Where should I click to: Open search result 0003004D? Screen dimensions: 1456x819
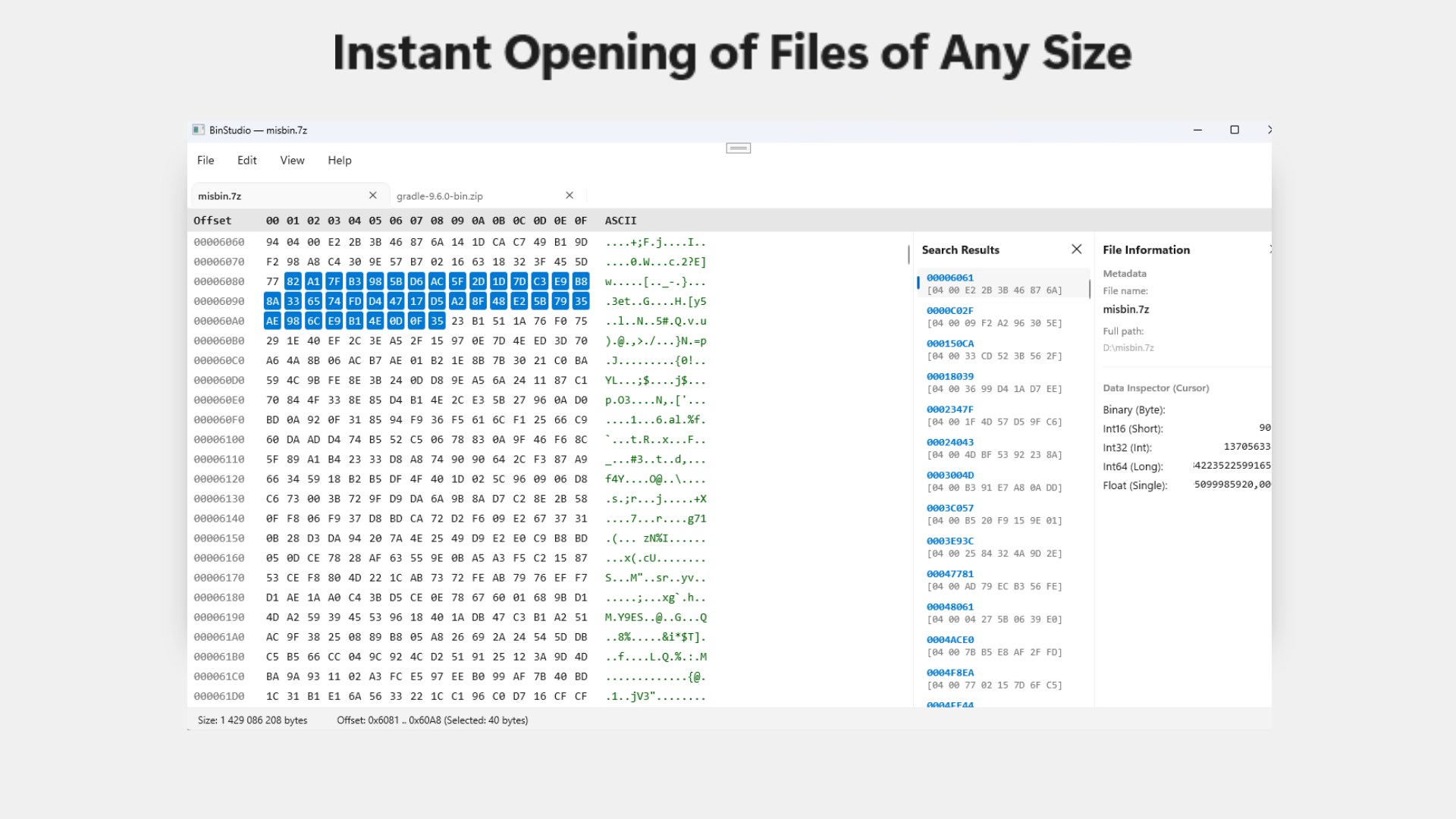(1003, 482)
